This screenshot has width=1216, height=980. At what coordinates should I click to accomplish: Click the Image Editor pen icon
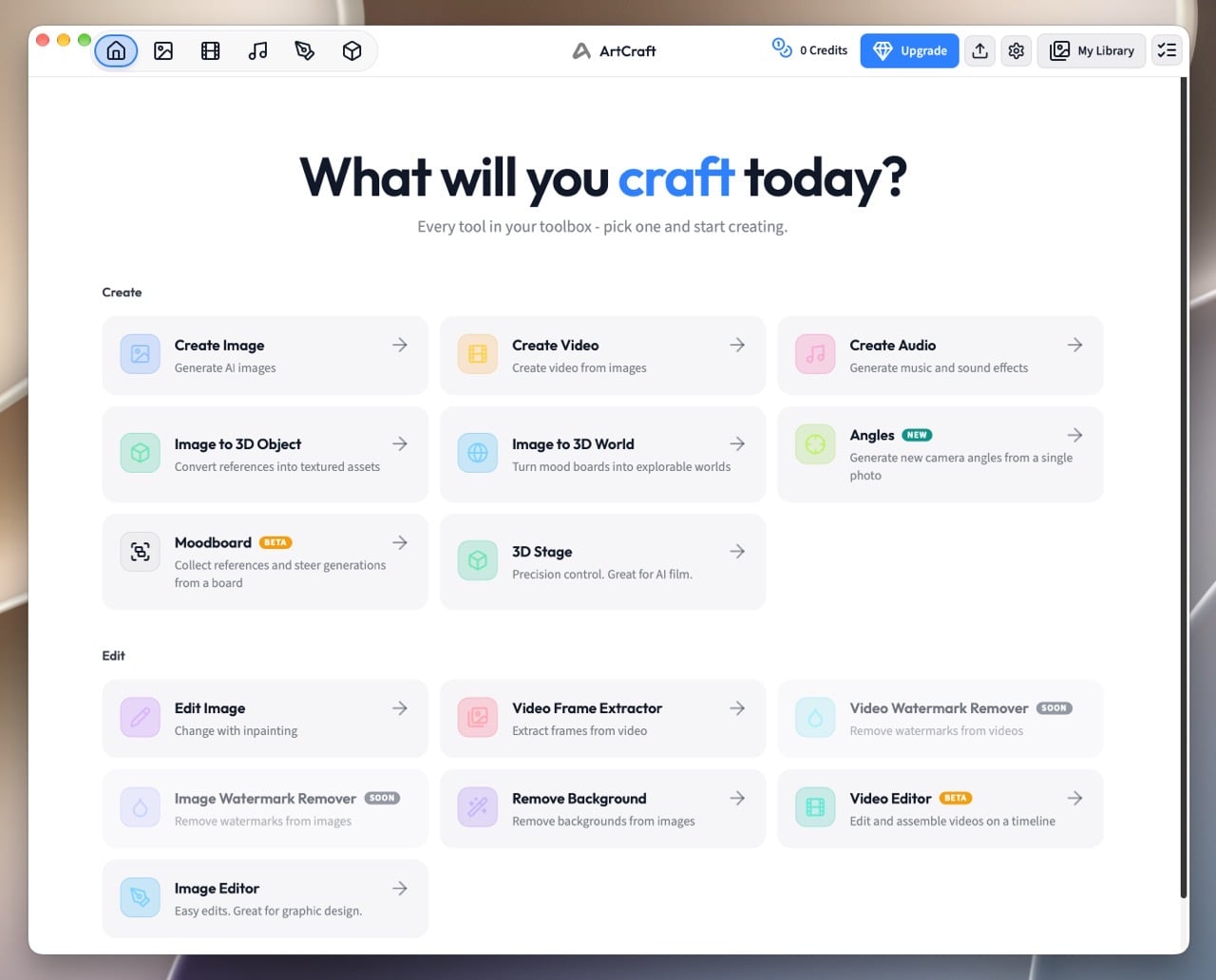pos(141,898)
